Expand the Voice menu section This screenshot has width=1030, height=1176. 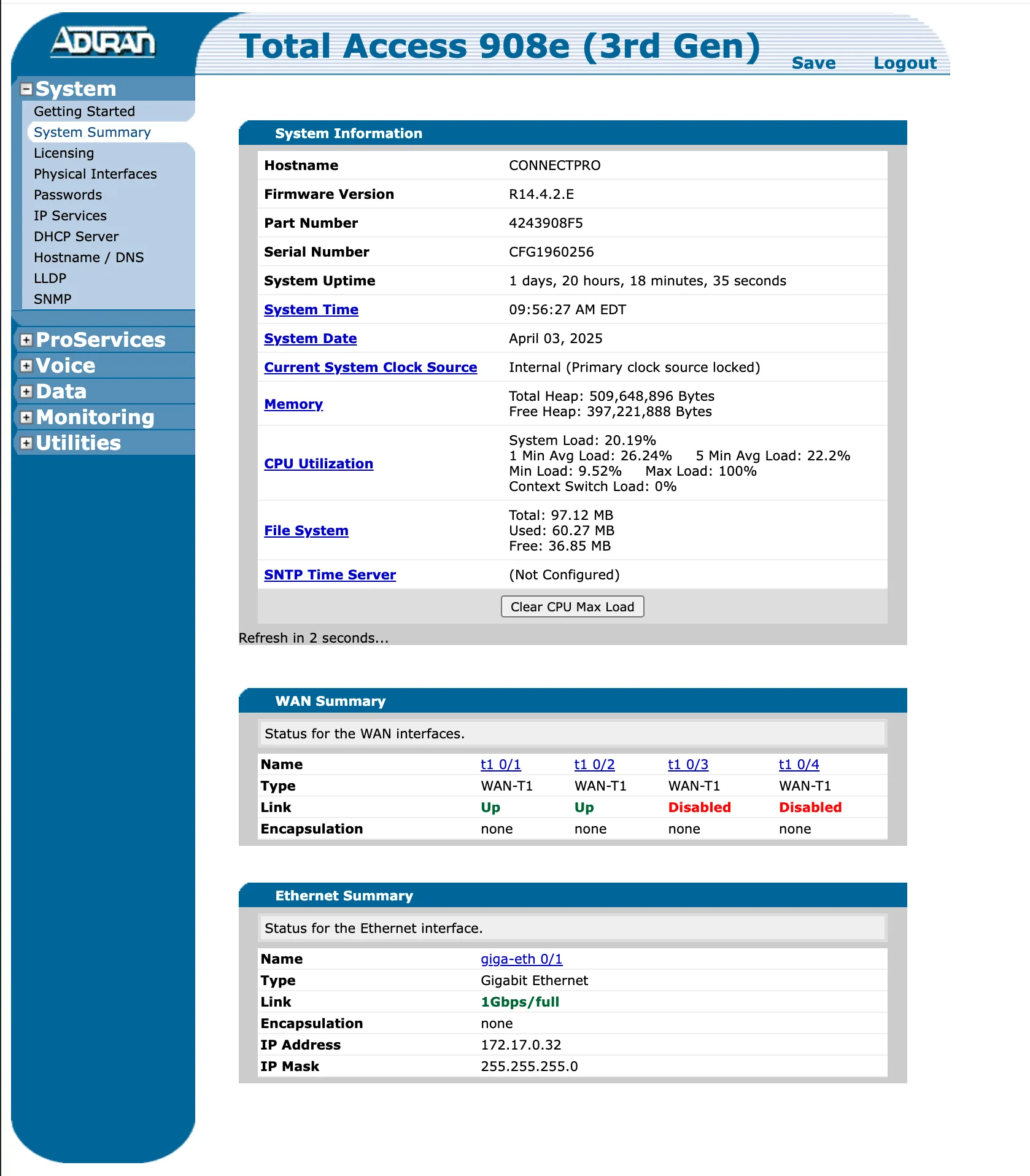tap(26, 366)
